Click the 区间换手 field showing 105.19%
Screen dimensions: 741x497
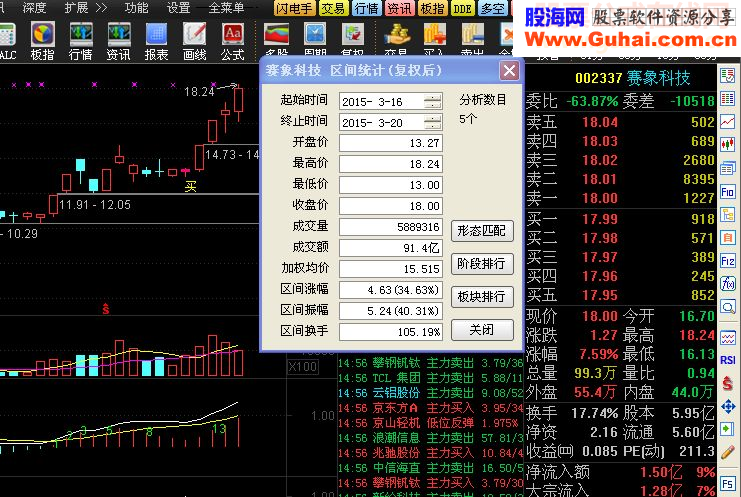click(391, 332)
